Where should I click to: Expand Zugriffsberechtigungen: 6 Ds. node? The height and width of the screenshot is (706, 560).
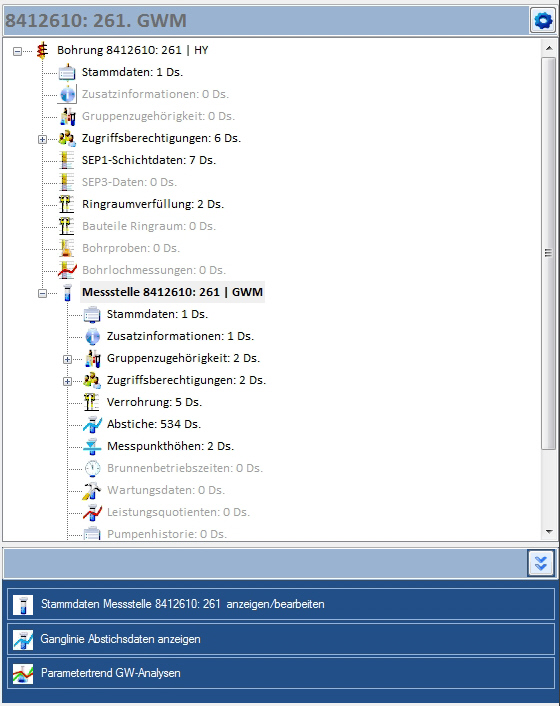[42, 140]
